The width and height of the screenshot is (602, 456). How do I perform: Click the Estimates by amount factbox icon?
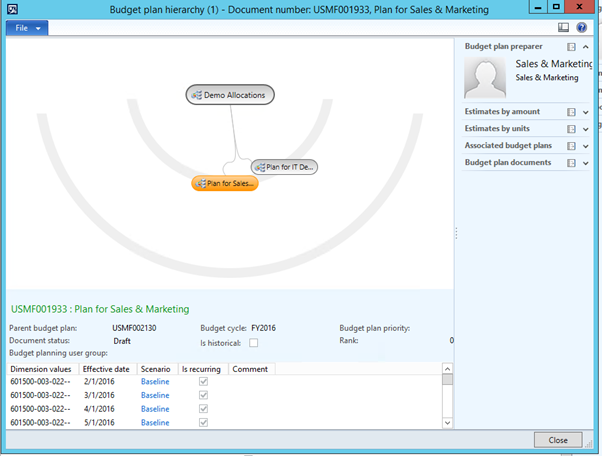[x=571, y=112]
